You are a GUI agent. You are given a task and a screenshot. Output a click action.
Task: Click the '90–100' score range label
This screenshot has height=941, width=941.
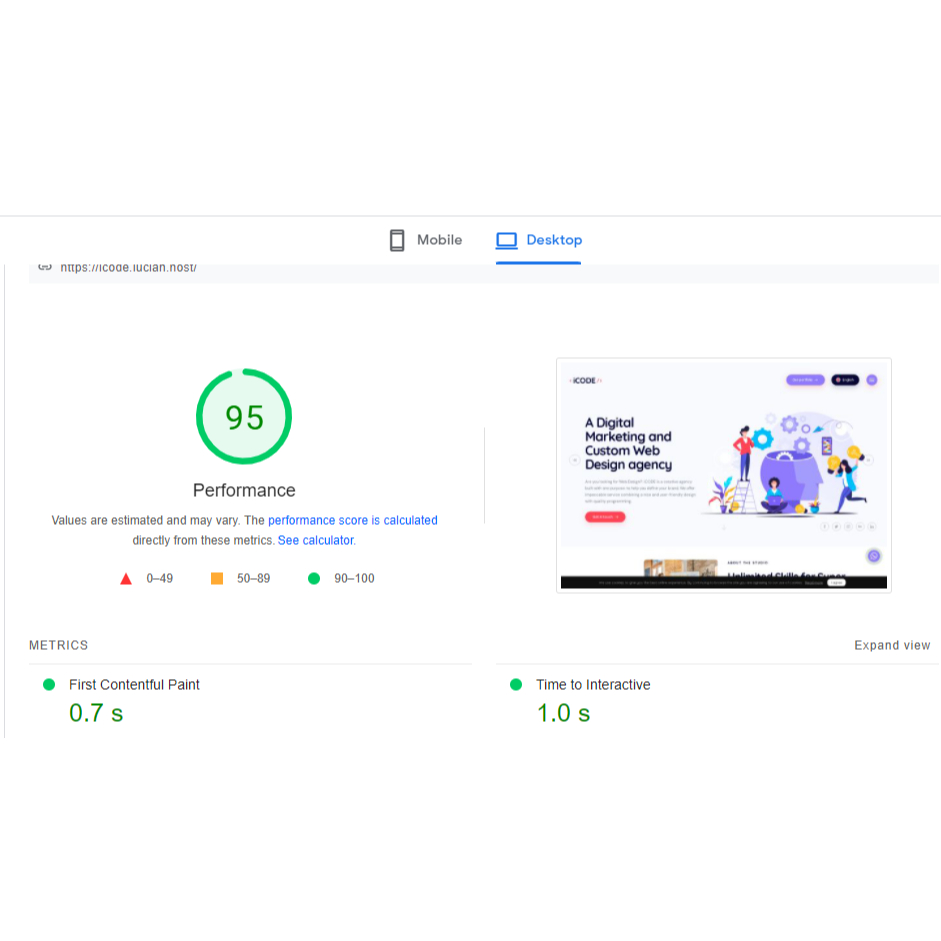354,579
